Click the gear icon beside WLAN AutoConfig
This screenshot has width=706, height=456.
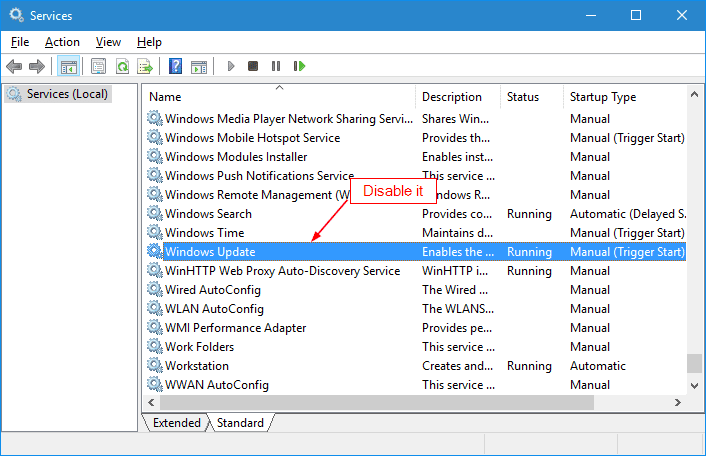154,308
